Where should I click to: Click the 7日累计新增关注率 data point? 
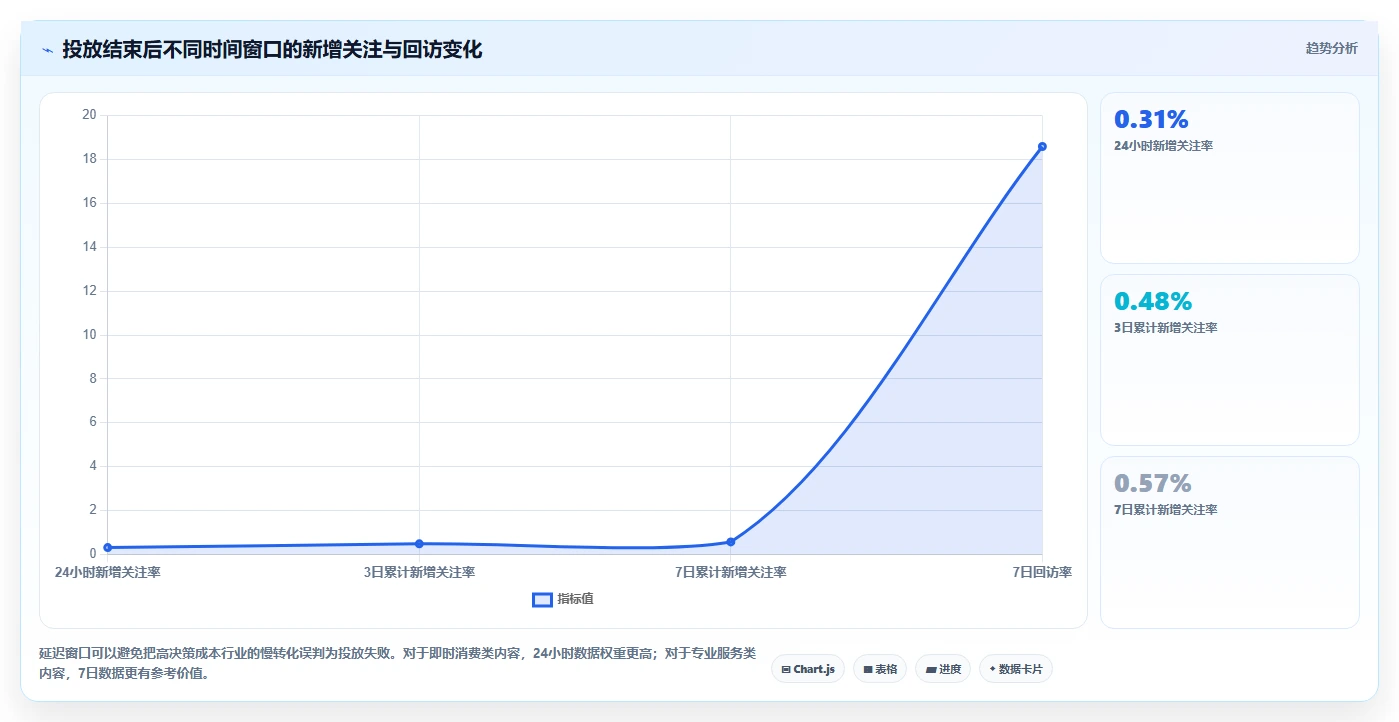click(731, 542)
